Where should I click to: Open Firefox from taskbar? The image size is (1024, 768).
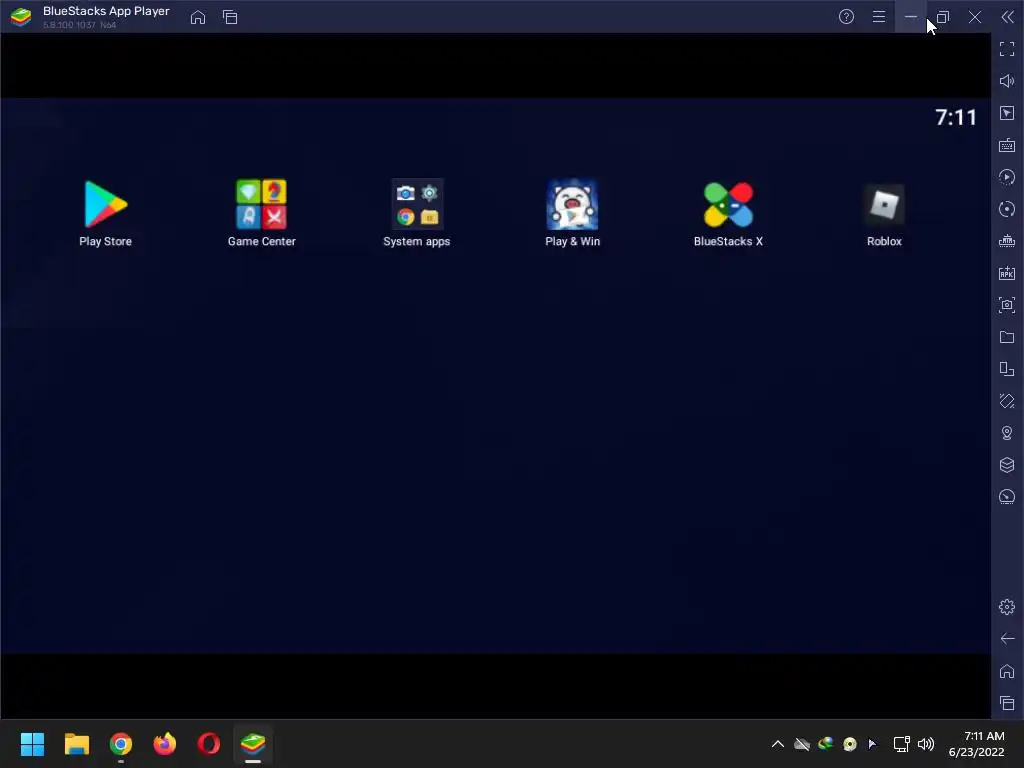165,744
